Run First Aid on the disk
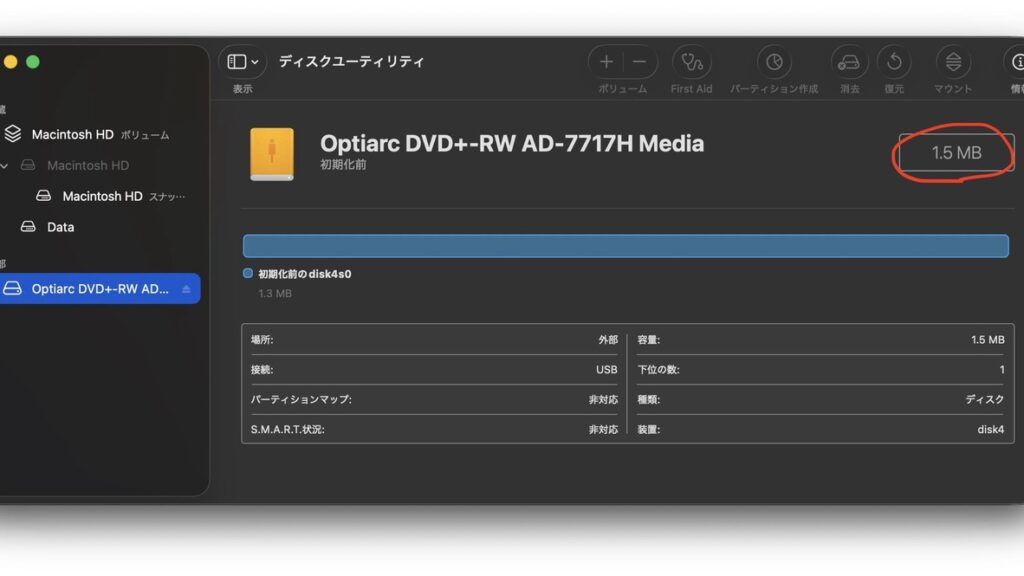 (x=691, y=62)
